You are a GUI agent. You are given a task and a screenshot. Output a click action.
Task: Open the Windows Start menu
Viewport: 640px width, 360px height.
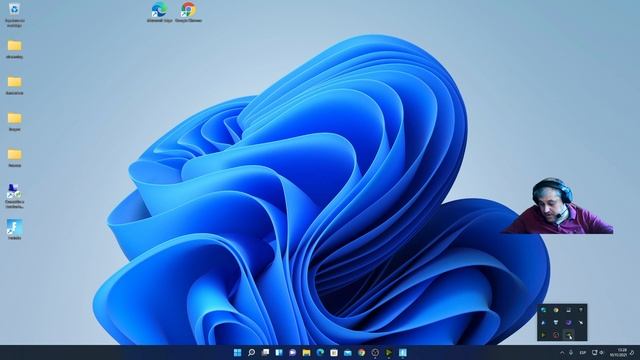(x=237, y=352)
